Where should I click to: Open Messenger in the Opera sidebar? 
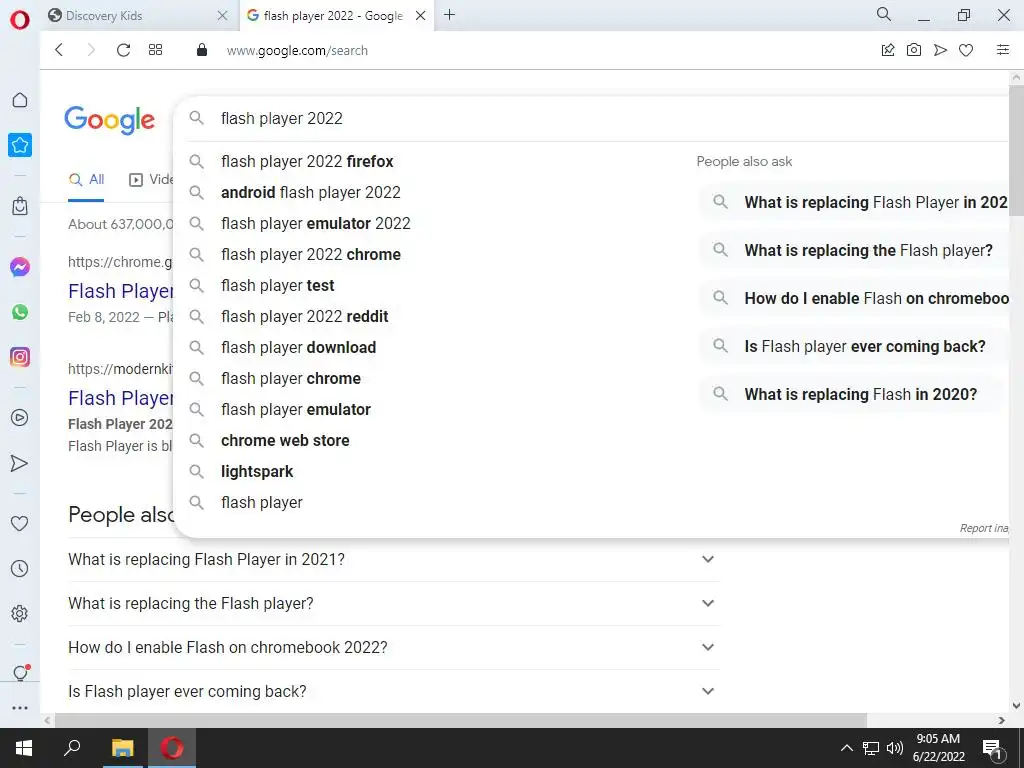point(20,267)
